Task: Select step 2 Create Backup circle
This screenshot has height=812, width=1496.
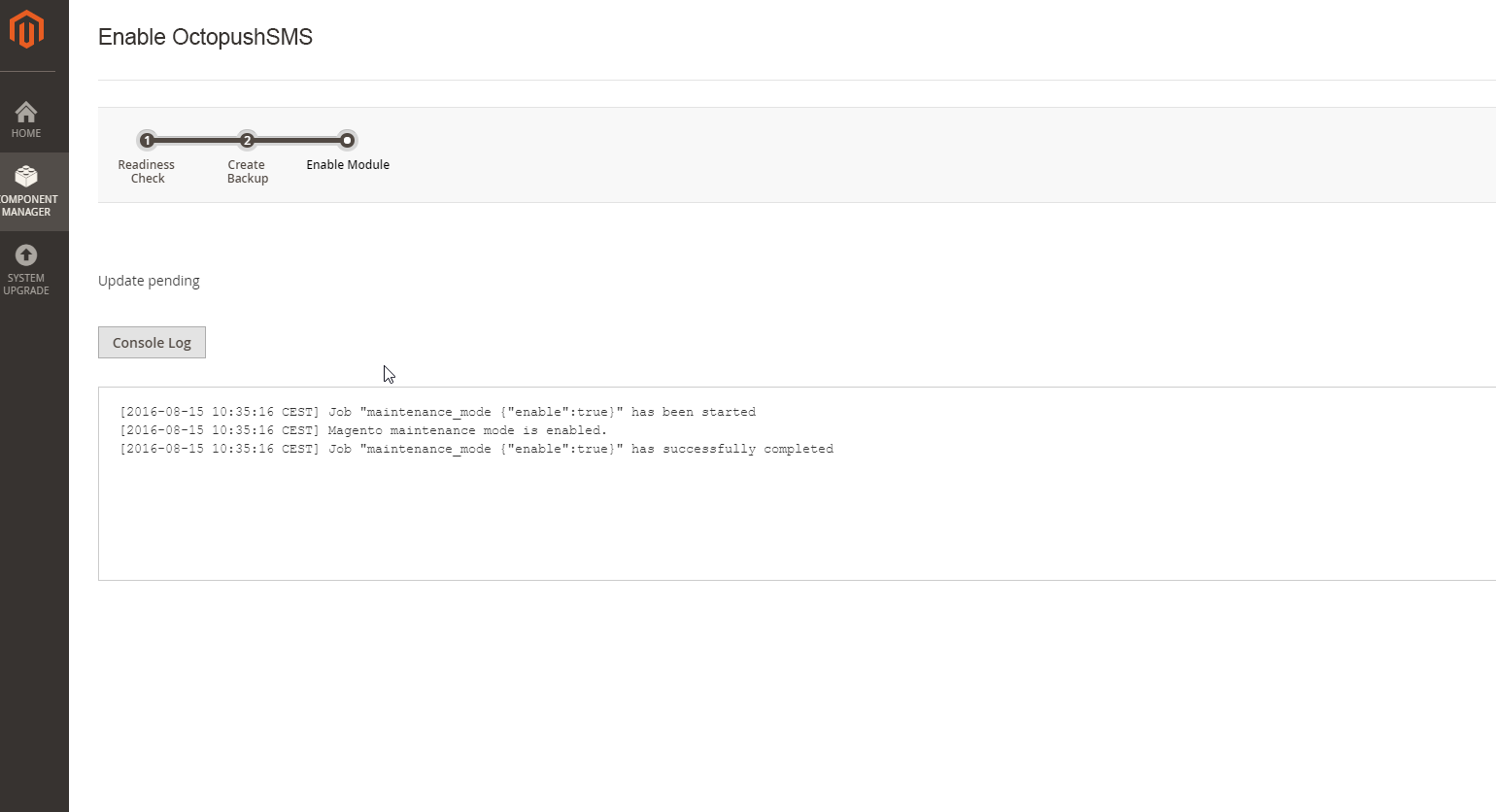Action: pos(247,140)
